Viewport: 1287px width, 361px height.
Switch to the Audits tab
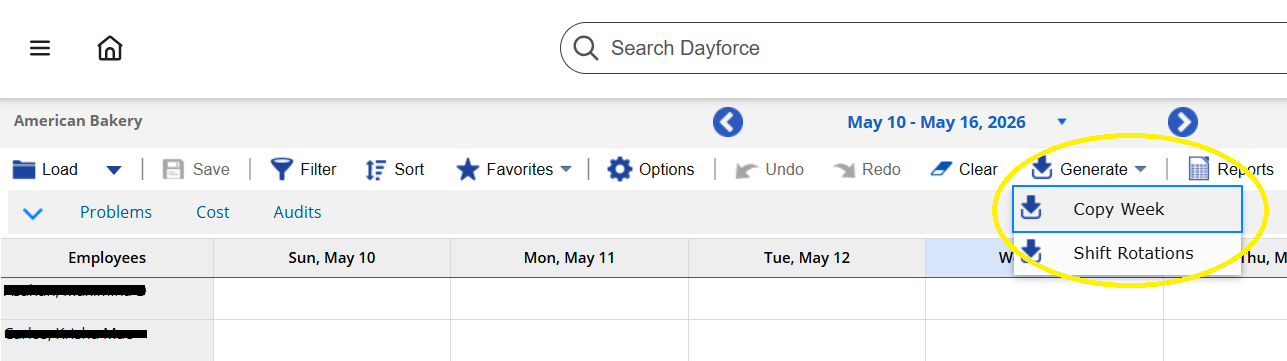click(298, 212)
